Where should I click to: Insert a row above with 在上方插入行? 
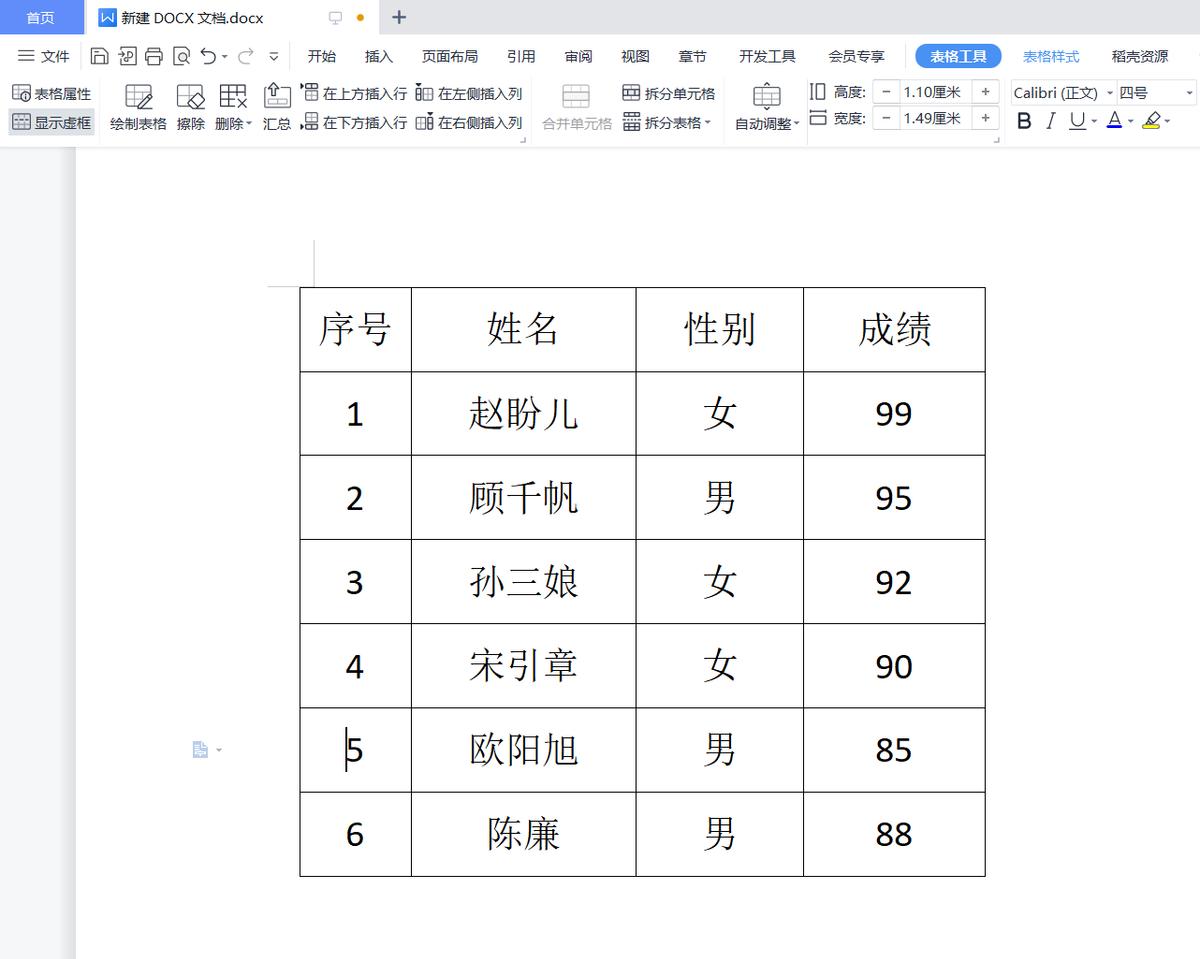click(355, 92)
